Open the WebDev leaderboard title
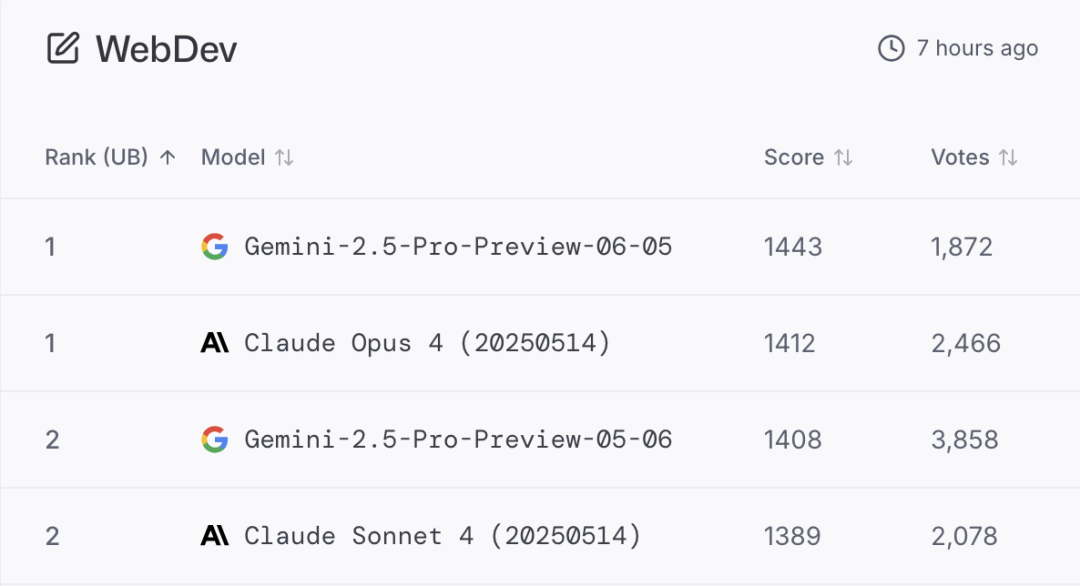Viewport: 1080px width, 586px height. pos(166,49)
